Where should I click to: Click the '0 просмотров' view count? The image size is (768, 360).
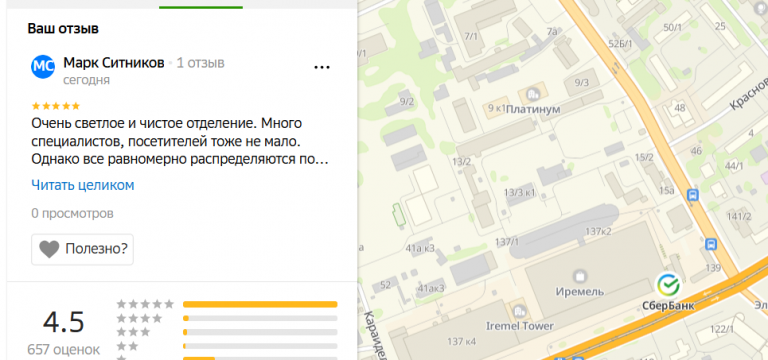tap(72, 214)
